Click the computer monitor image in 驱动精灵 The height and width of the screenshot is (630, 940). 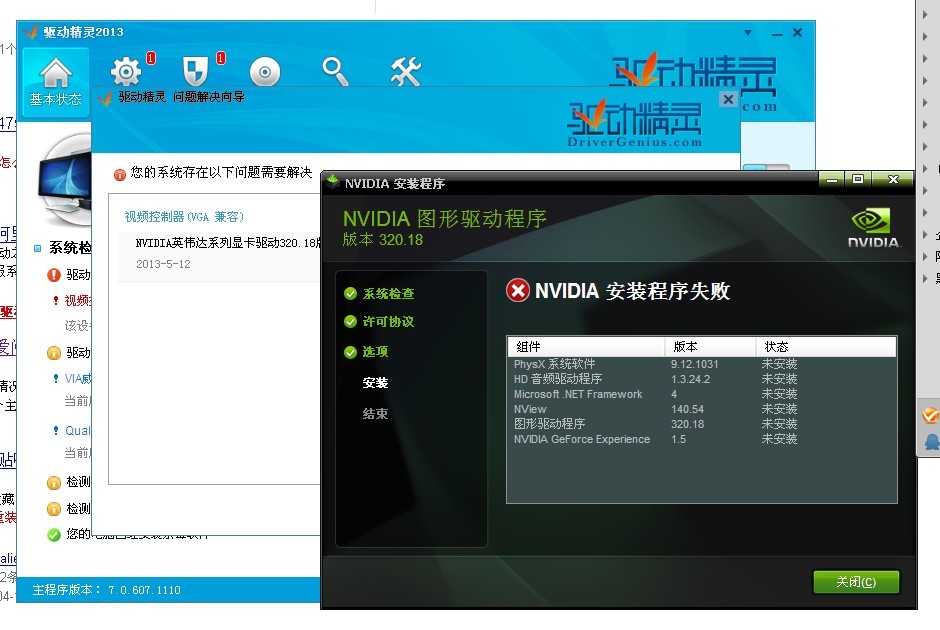65,180
